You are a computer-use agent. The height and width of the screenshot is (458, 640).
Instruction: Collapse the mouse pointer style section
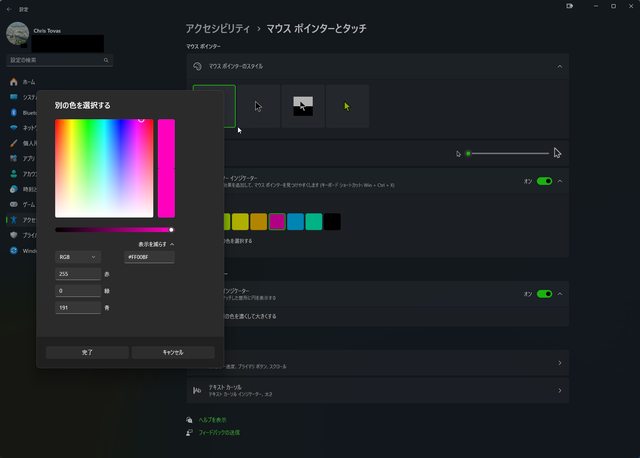[x=560, y=67]
